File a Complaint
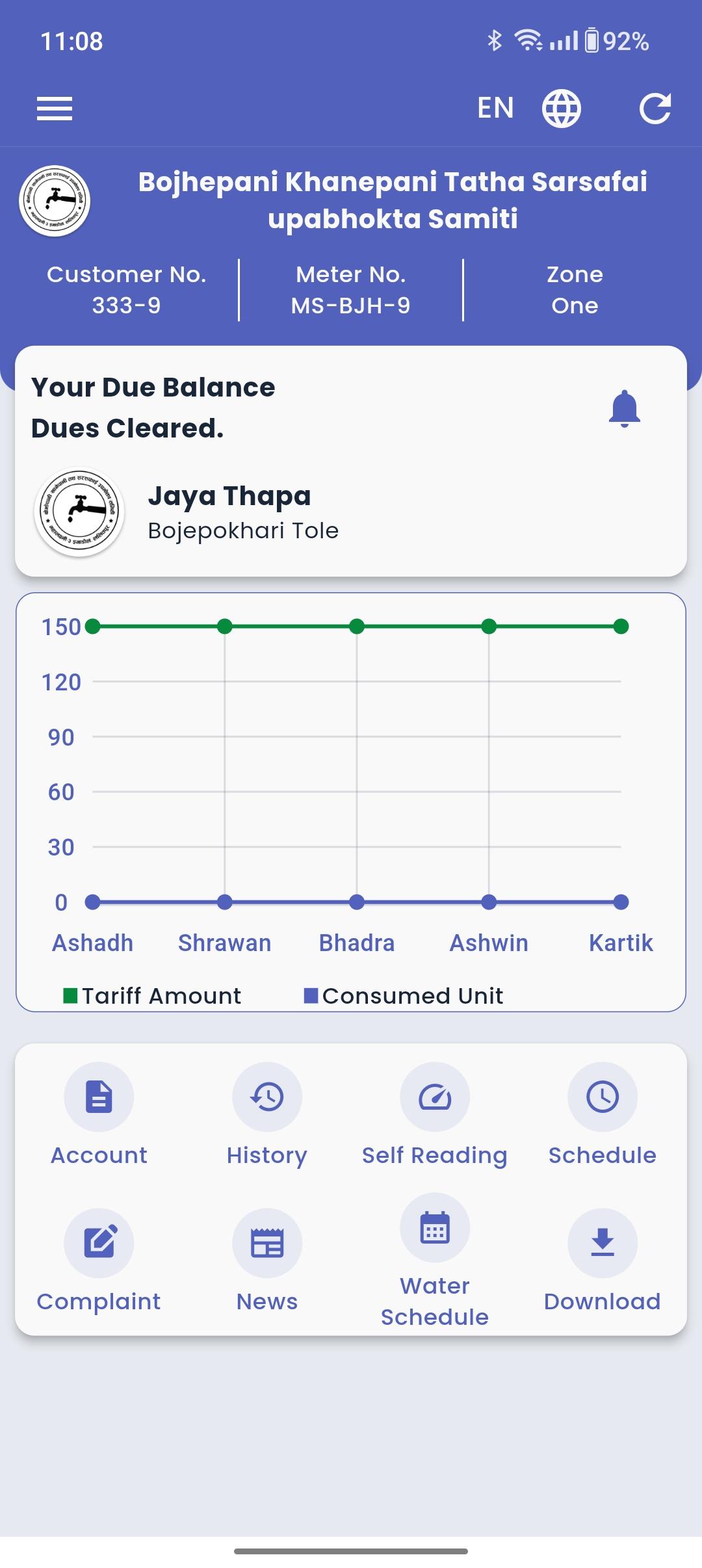 [99, 1261]
